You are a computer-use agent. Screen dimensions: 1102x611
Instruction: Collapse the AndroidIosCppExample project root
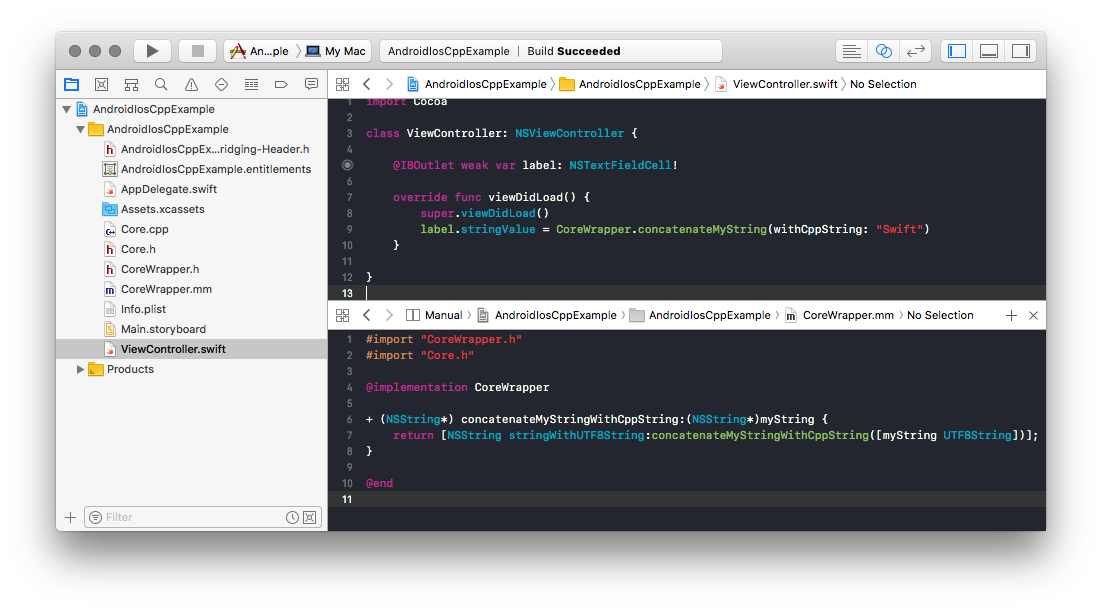[x=67, y=109]
